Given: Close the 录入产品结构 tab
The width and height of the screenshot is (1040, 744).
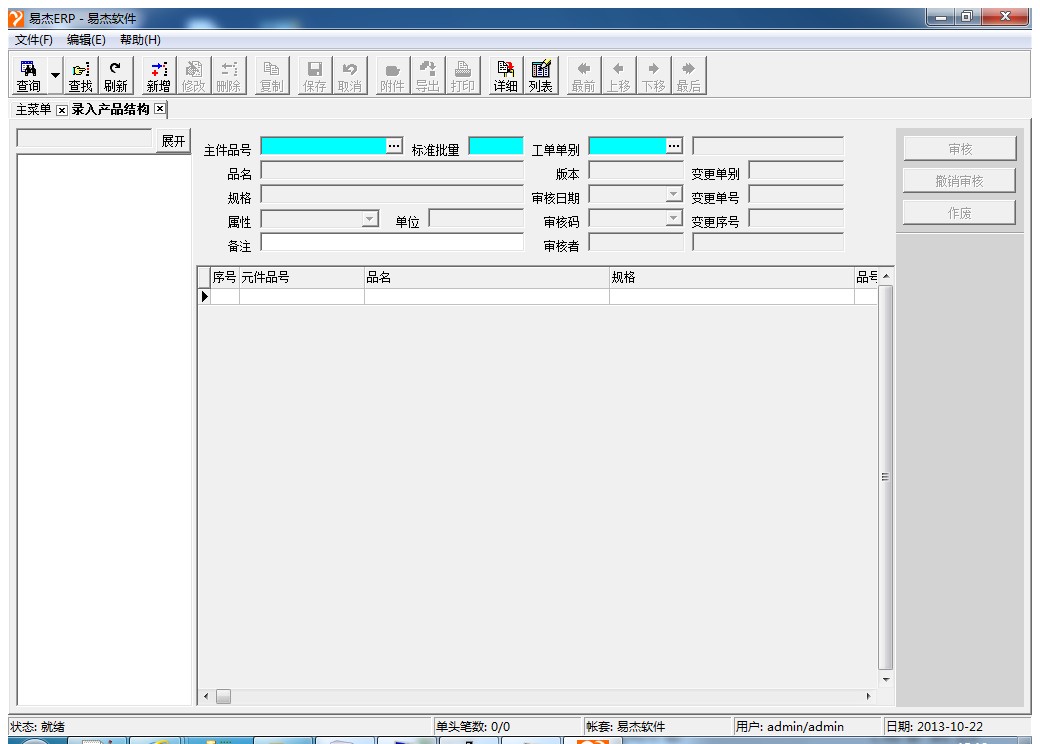Looking at the screenshot, I should [159, 109].
